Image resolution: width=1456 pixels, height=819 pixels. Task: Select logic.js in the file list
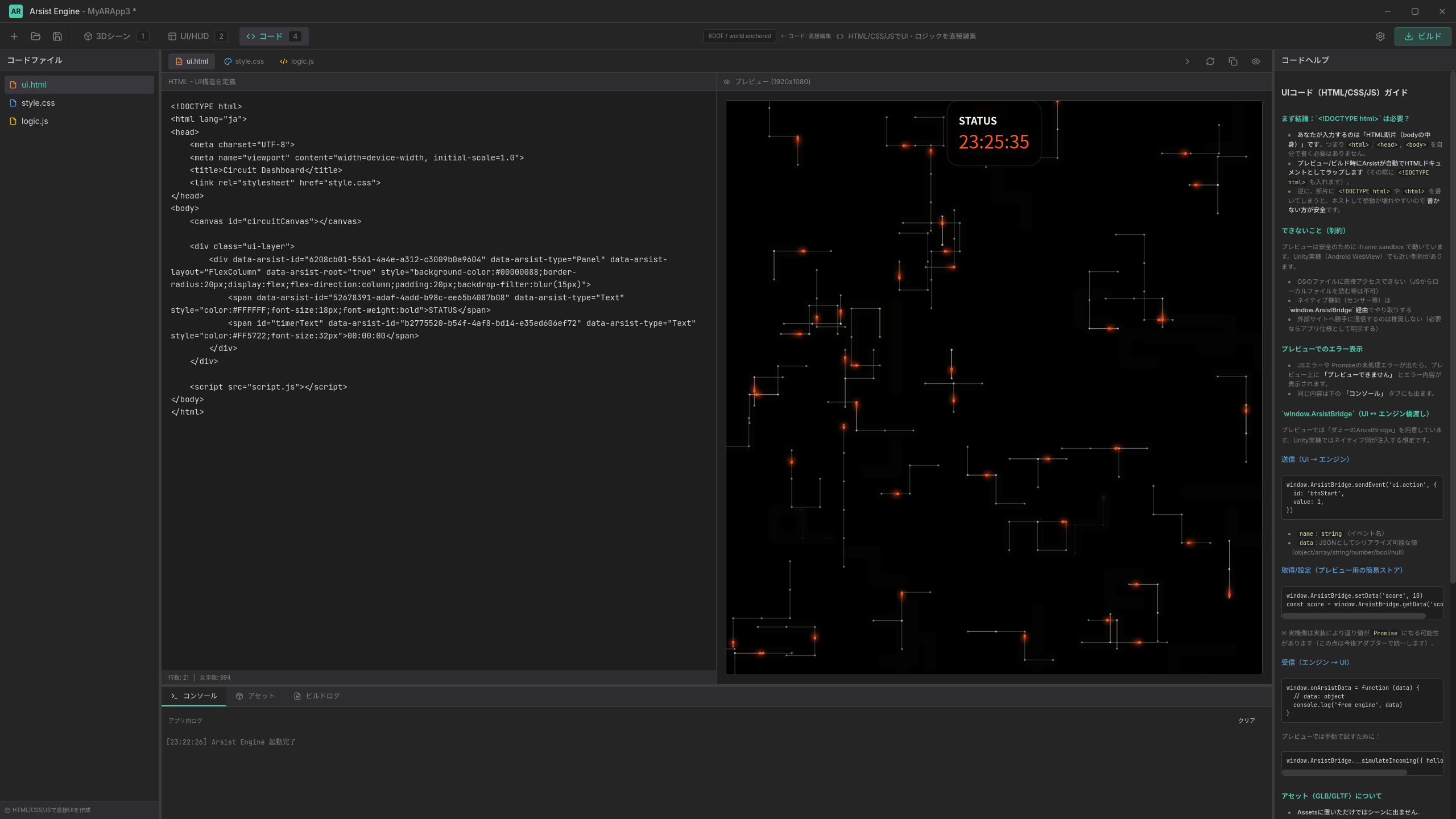pyautogui.click(x=35, y=121)
